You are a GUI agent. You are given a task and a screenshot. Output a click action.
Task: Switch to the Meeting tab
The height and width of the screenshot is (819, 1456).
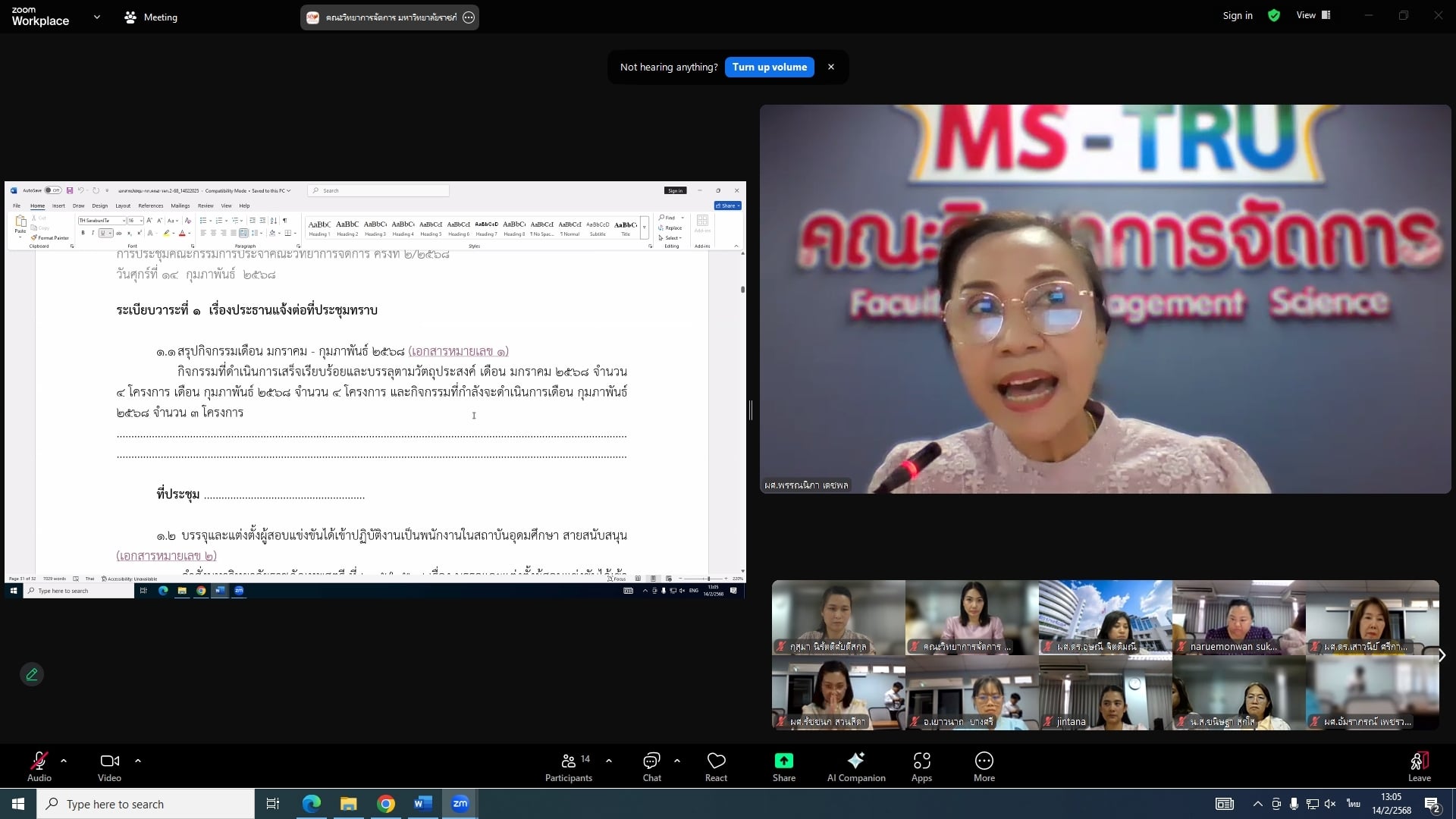[x=151, y=17]
